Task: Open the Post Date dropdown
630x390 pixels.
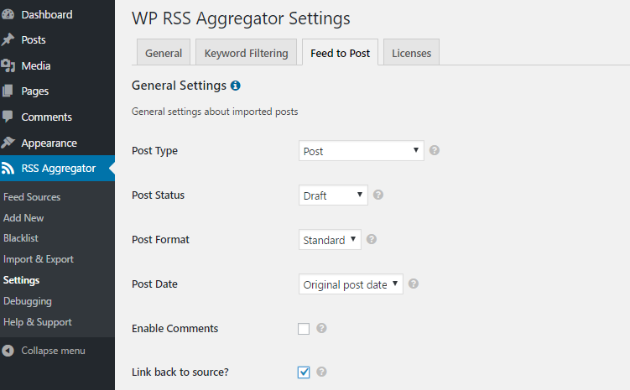Action: (351, 284)
